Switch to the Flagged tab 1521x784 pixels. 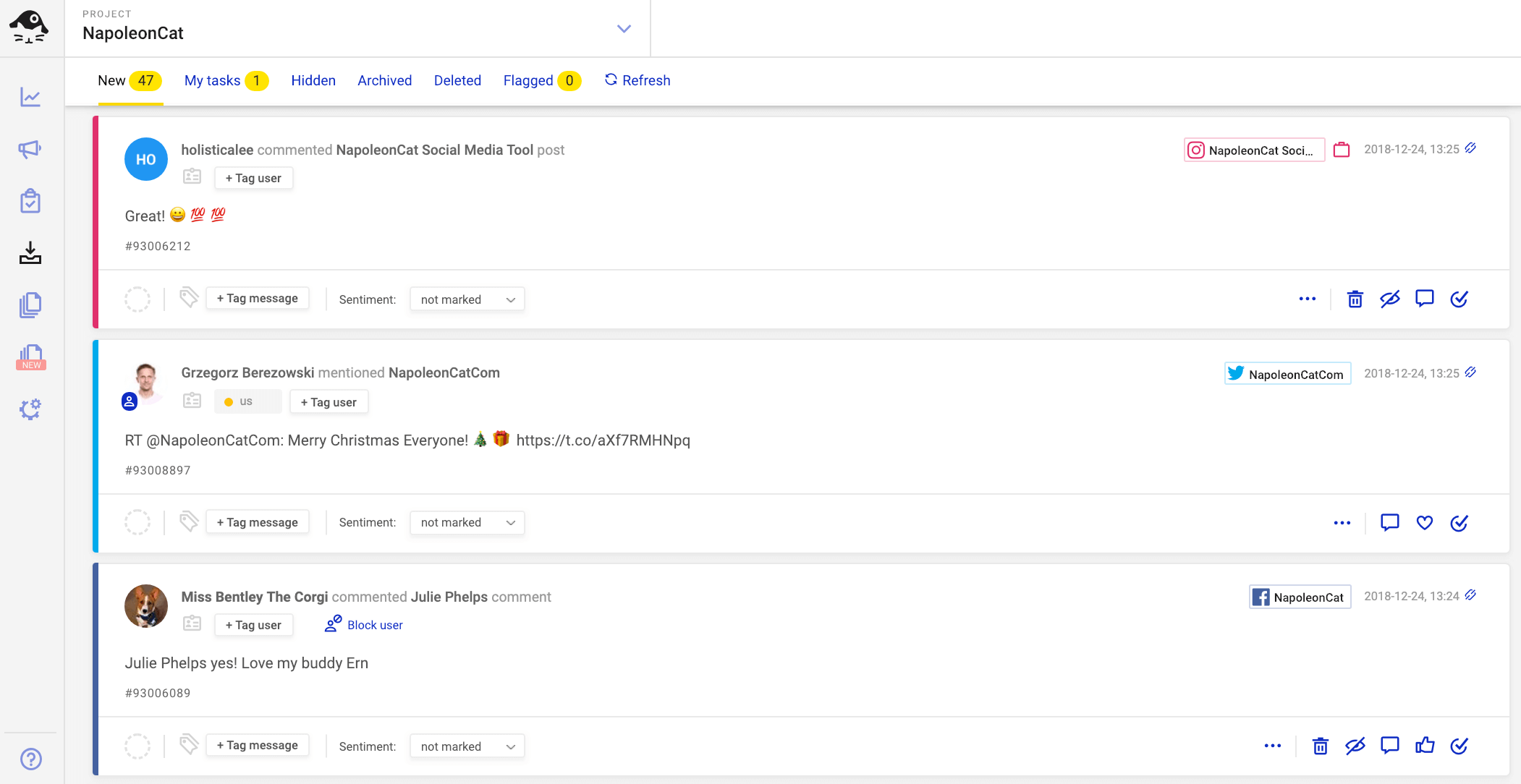pyautogui.click(x=542, y=80)
